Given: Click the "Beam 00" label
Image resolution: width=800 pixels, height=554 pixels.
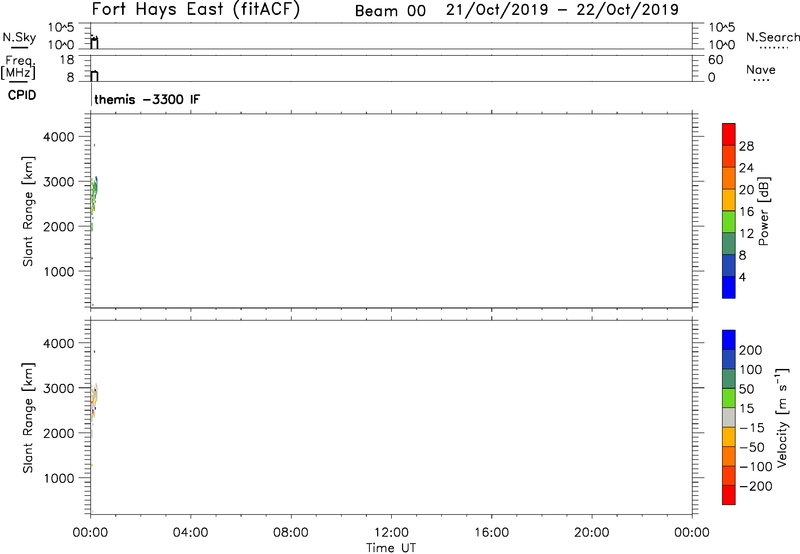Looking at the screenshot, I should click(x=390, y=11).
